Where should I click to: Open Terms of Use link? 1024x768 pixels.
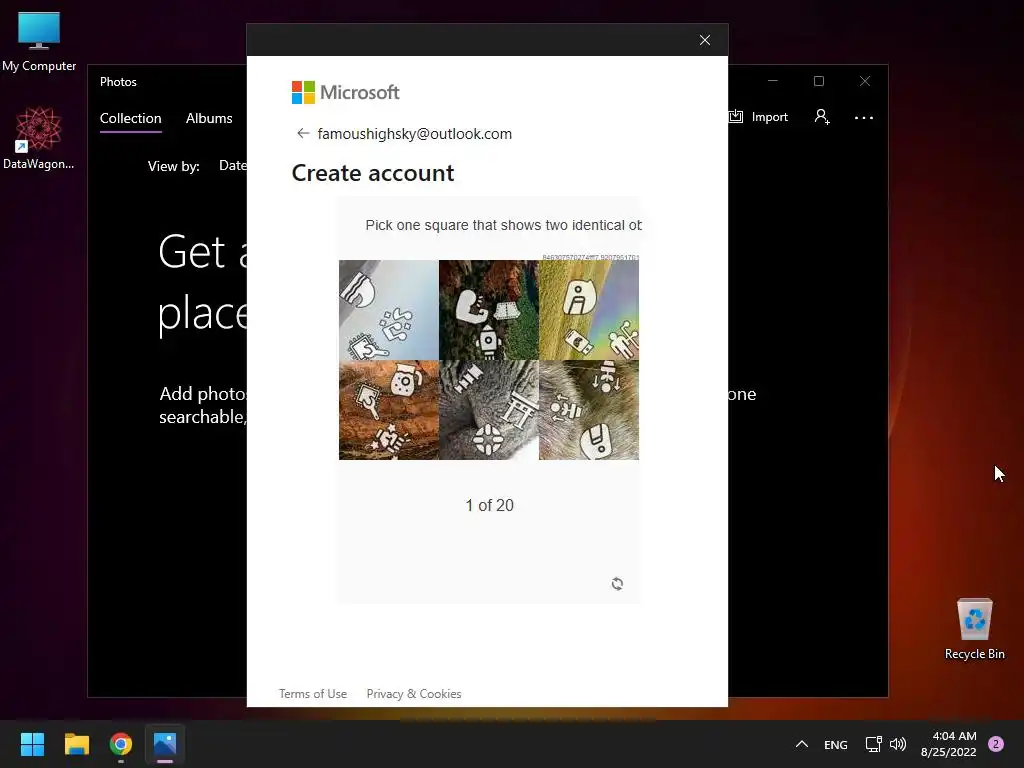click(x=313, y=694)
